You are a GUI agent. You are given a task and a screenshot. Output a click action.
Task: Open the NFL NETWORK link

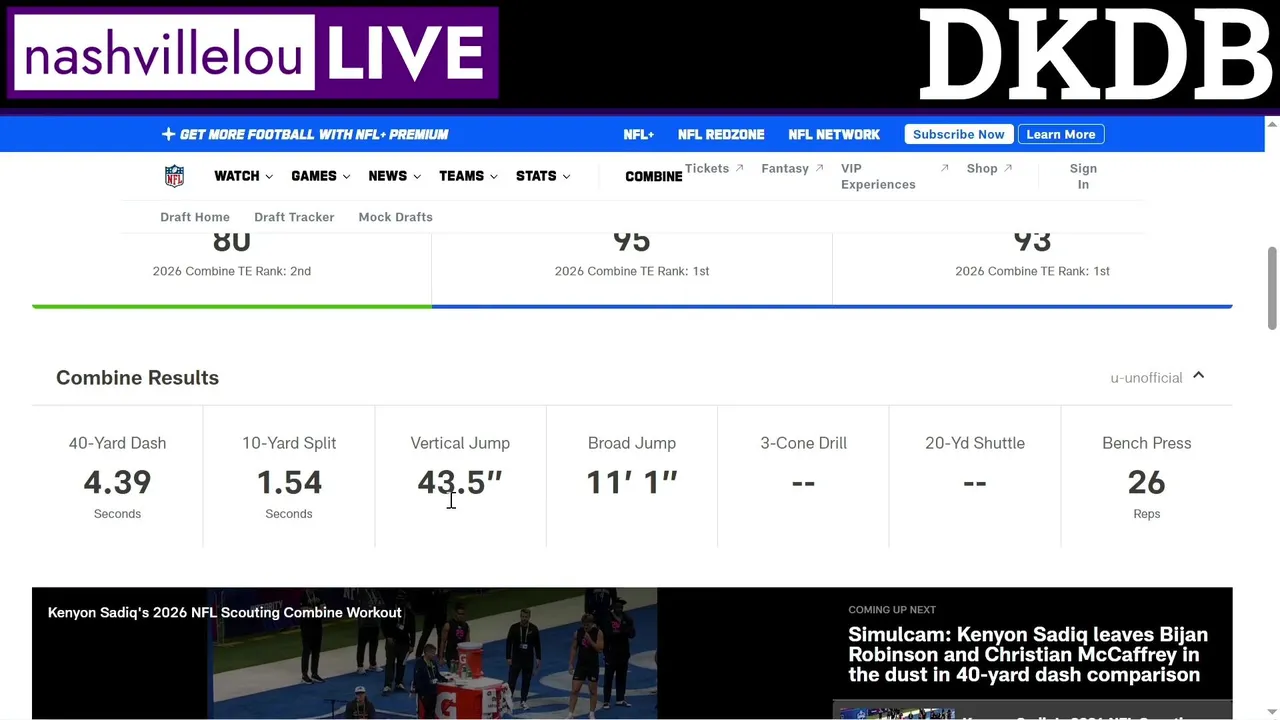[834, 134]
